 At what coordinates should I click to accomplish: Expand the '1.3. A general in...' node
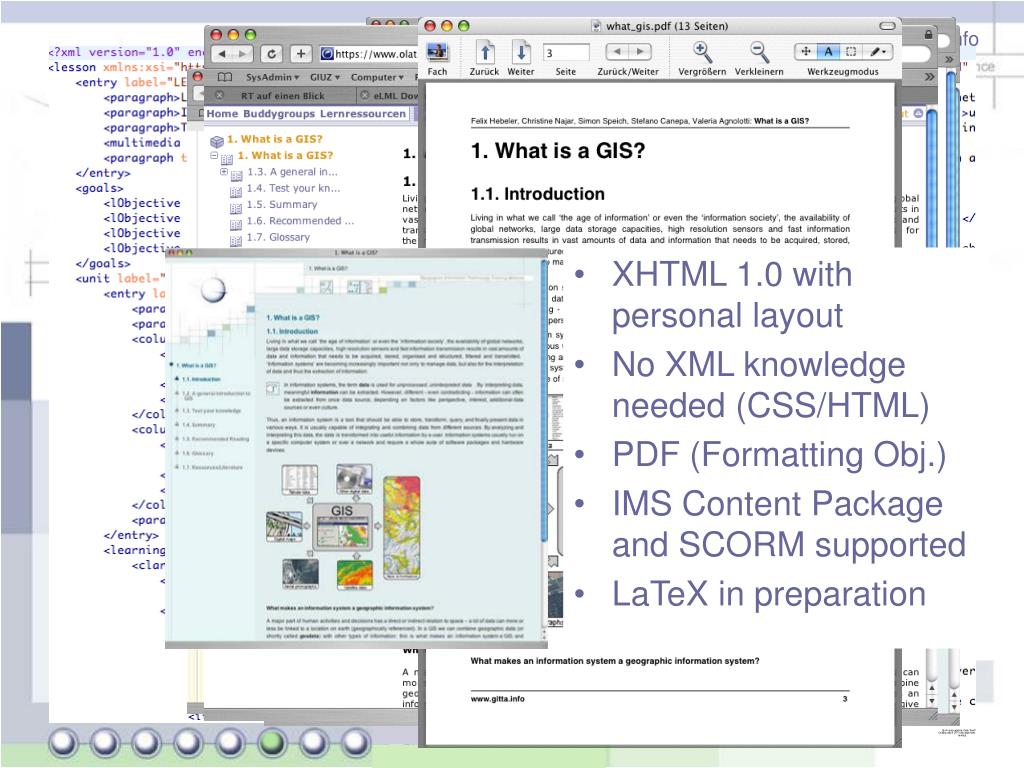(224, 172)
